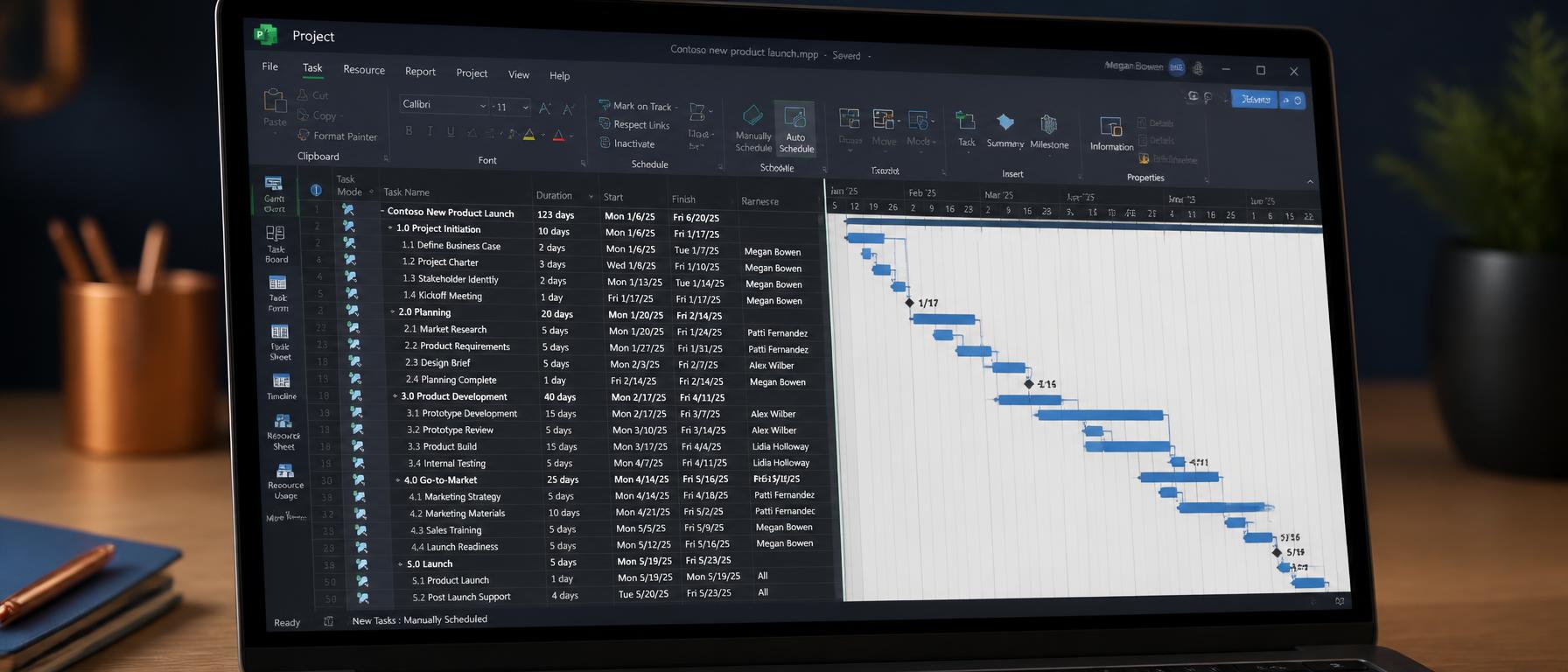The height and width of the screenshot is (672, 1568).
Task: Click the Copy icon in Clipboard group
Action: click(x=304, y=115)
